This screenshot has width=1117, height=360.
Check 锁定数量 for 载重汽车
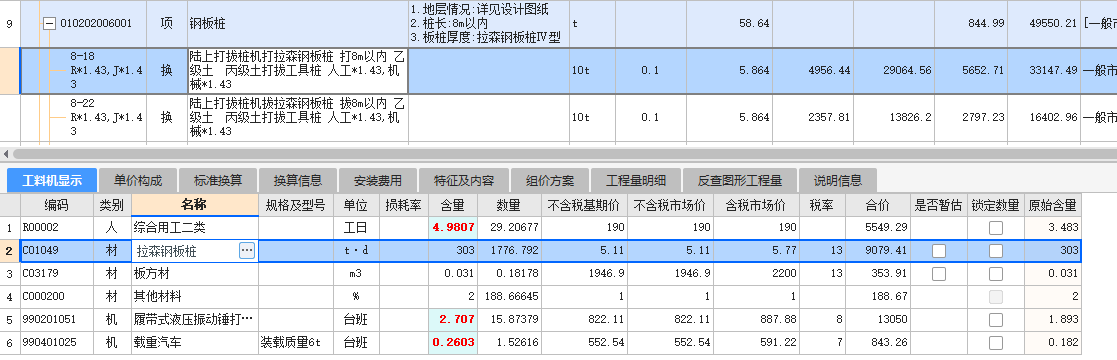tap(996, 343)
